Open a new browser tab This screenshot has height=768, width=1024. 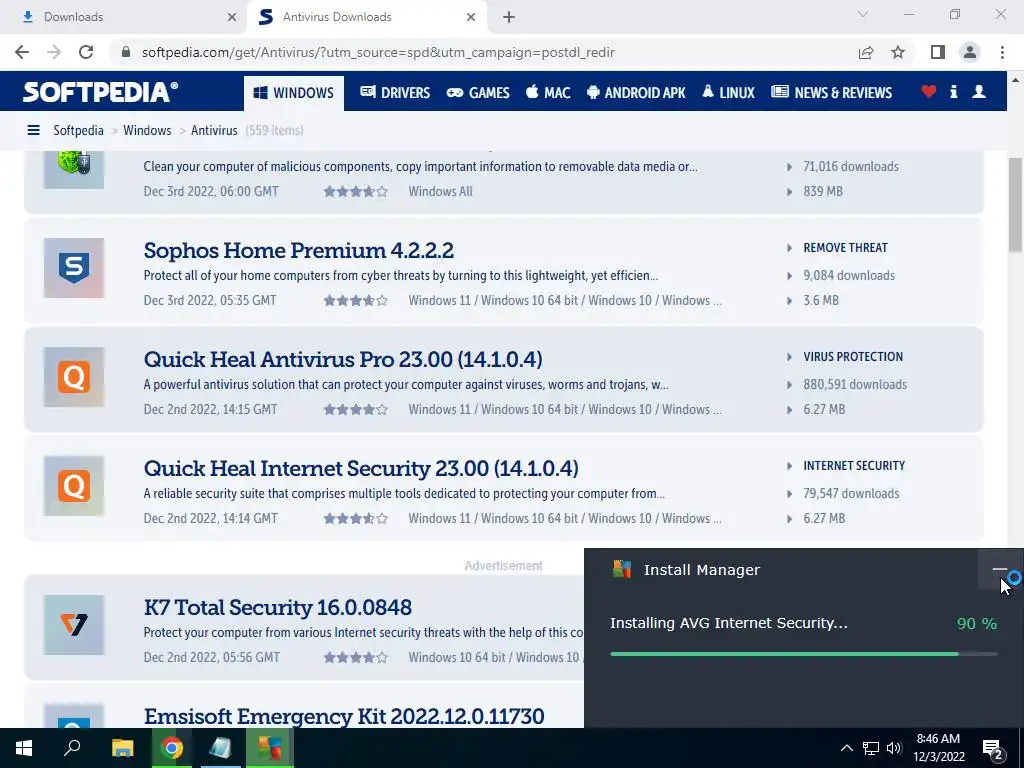(509, 17)
